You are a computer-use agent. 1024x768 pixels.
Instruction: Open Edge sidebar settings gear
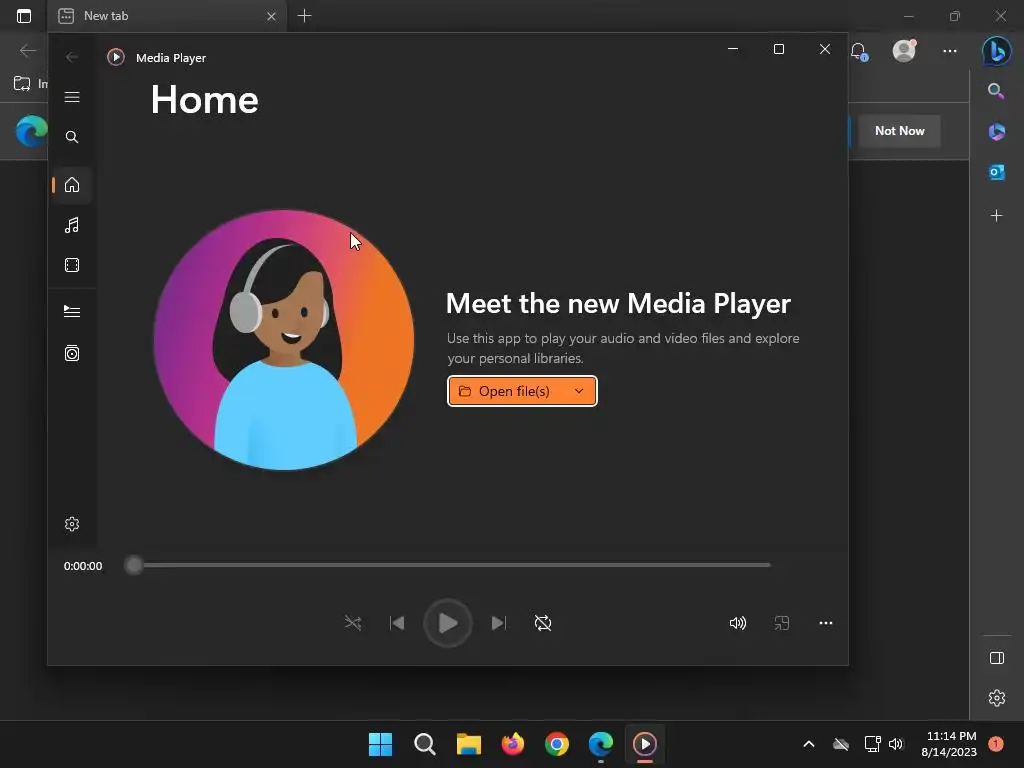click(997, 698)
